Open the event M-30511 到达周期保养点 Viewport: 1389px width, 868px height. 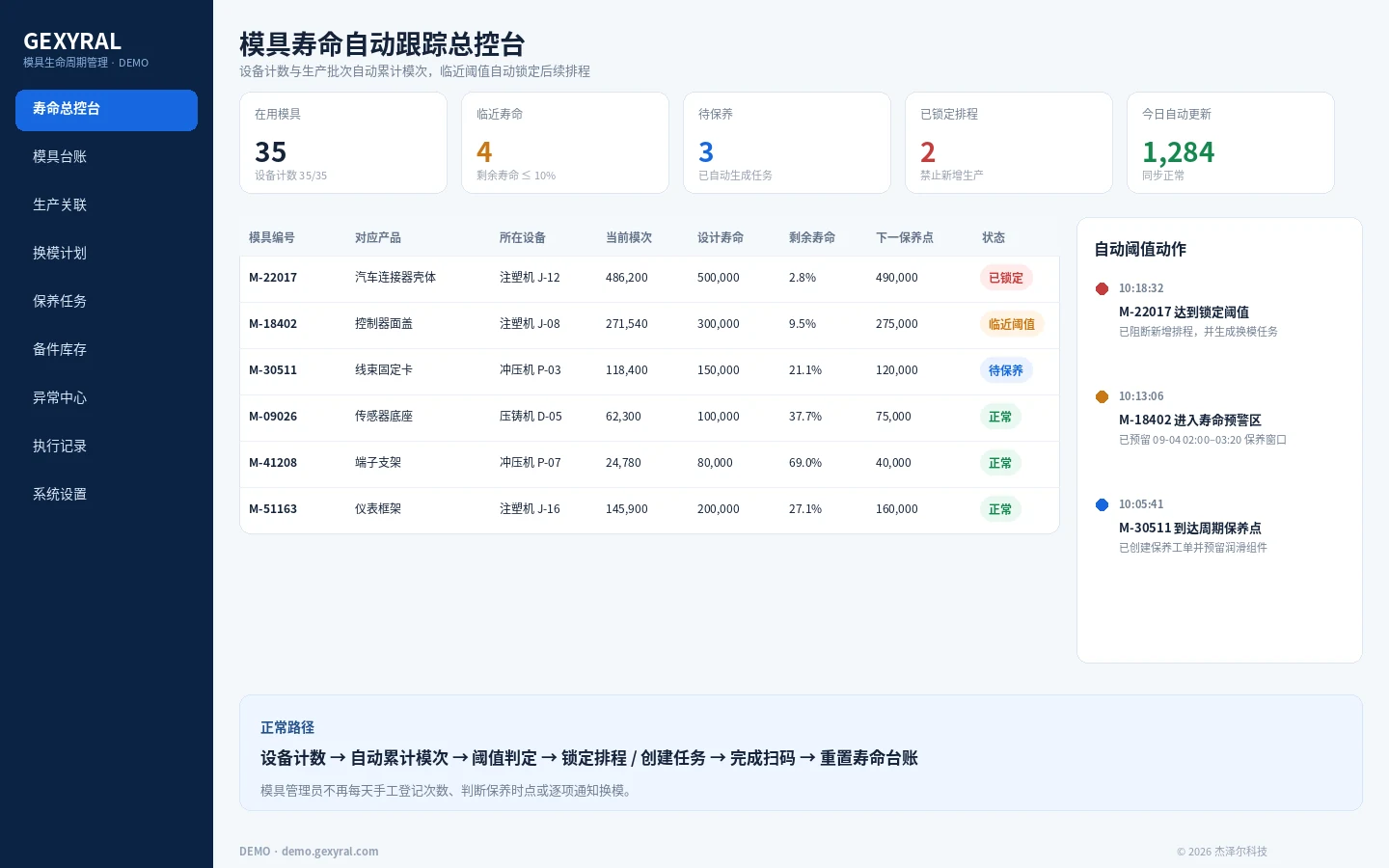1190,528
